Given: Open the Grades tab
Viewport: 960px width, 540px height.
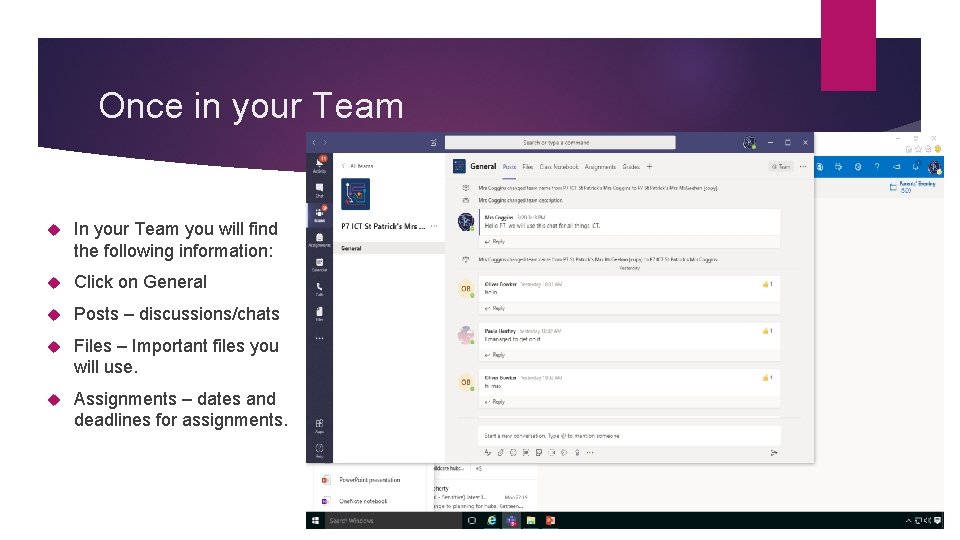Looking at the screenshot, I should pyautogui.click(x=631, y=167).
